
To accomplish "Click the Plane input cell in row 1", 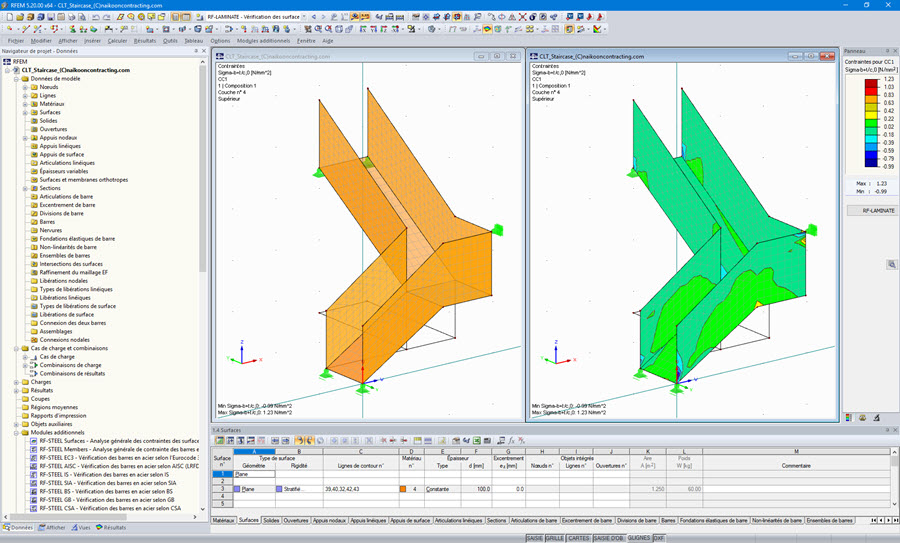I will (254, 474).
